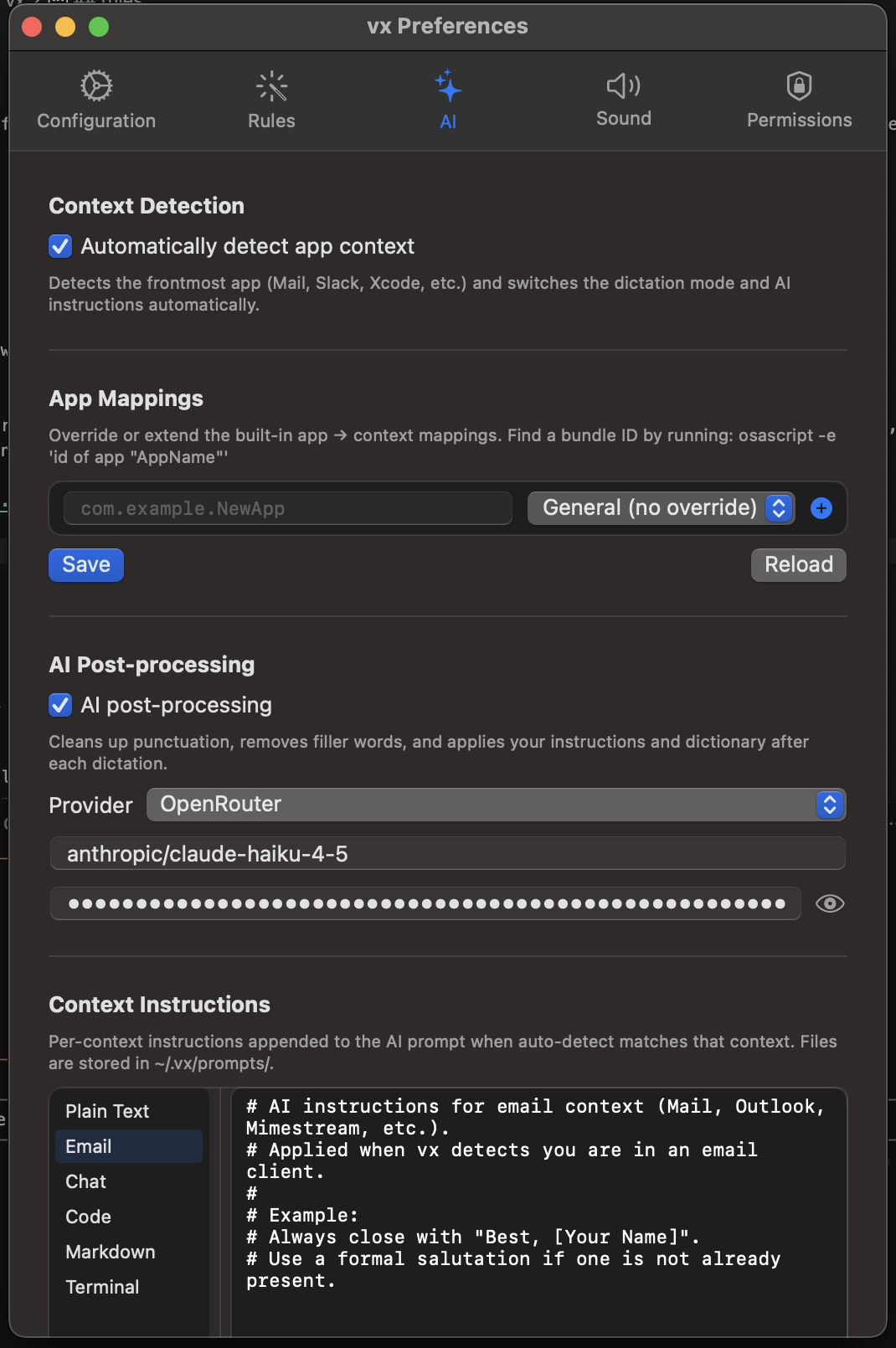This screenshot has width=896, height=1348.
Task: Open the Permissions shield icon tab
Action: coord(799,85)
